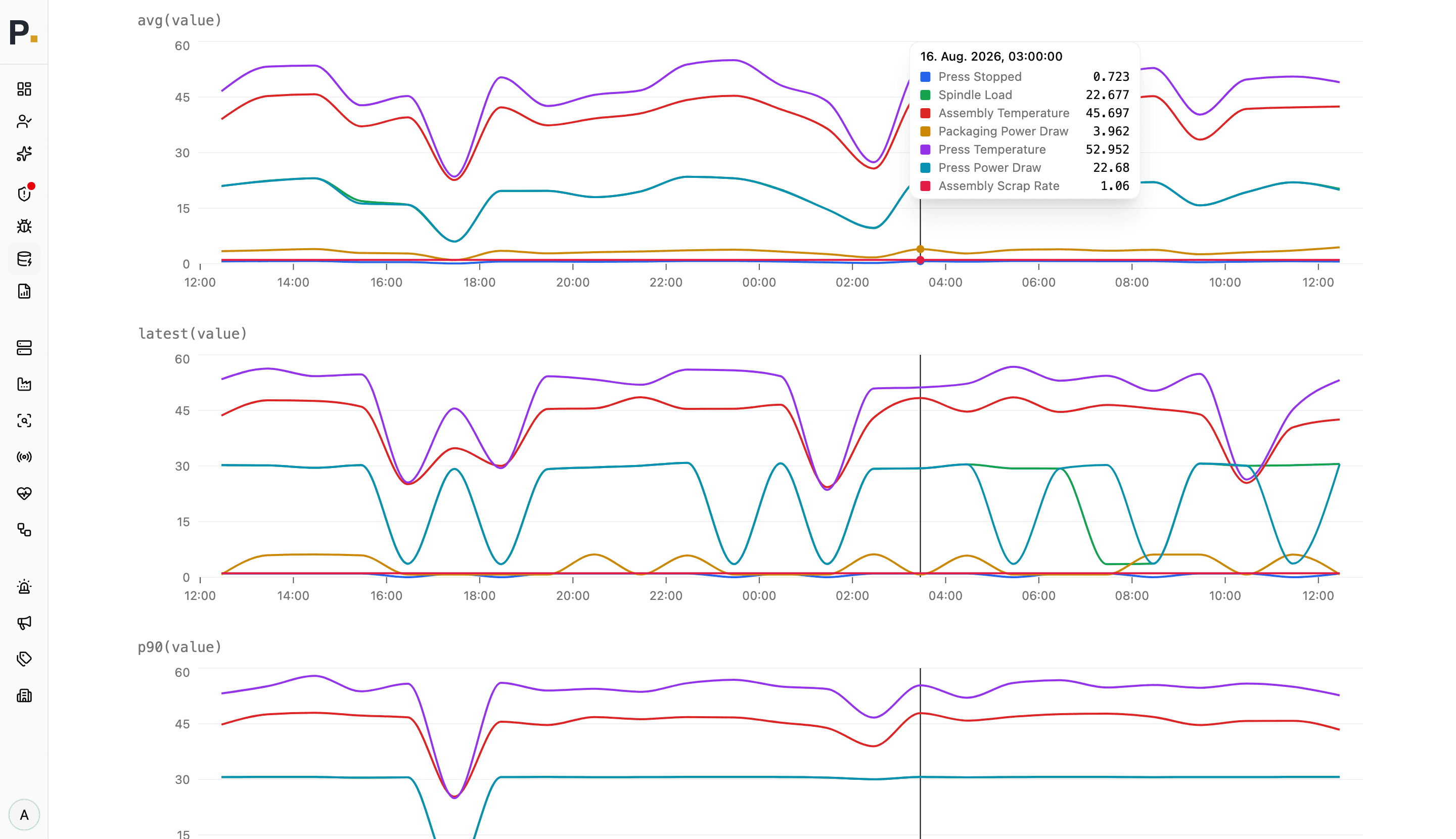Click the tooltip value '1.06'
1456x839 pixels.
[x=1115, y=186]
